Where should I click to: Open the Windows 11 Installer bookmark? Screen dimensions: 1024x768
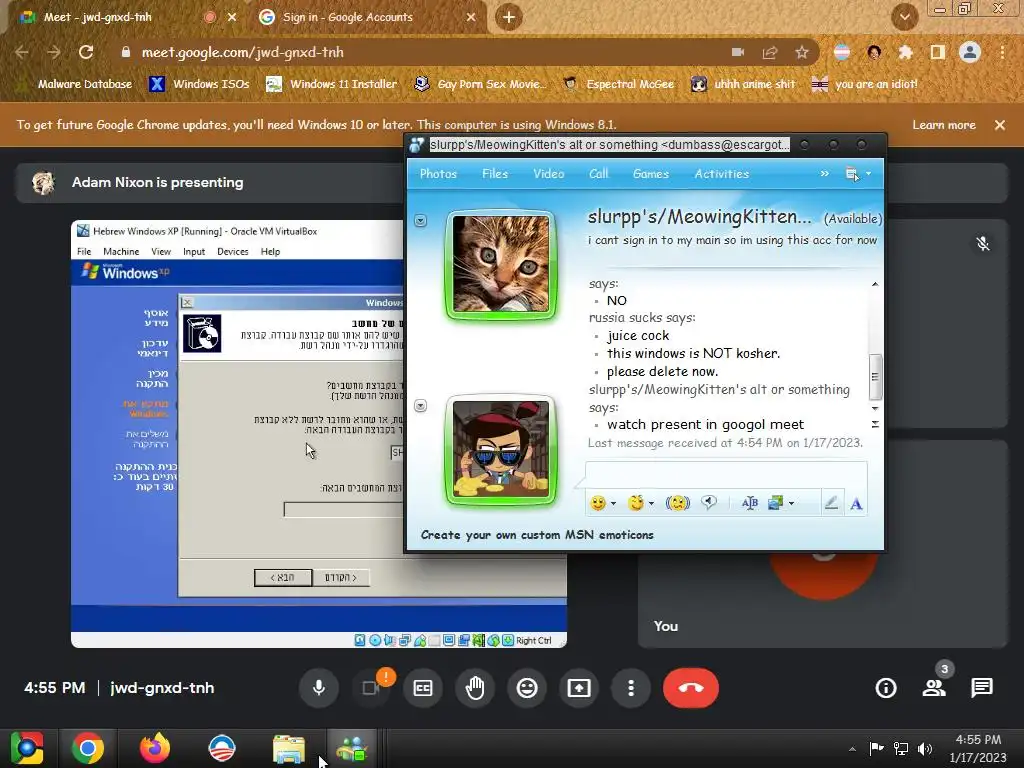(332, 84)
